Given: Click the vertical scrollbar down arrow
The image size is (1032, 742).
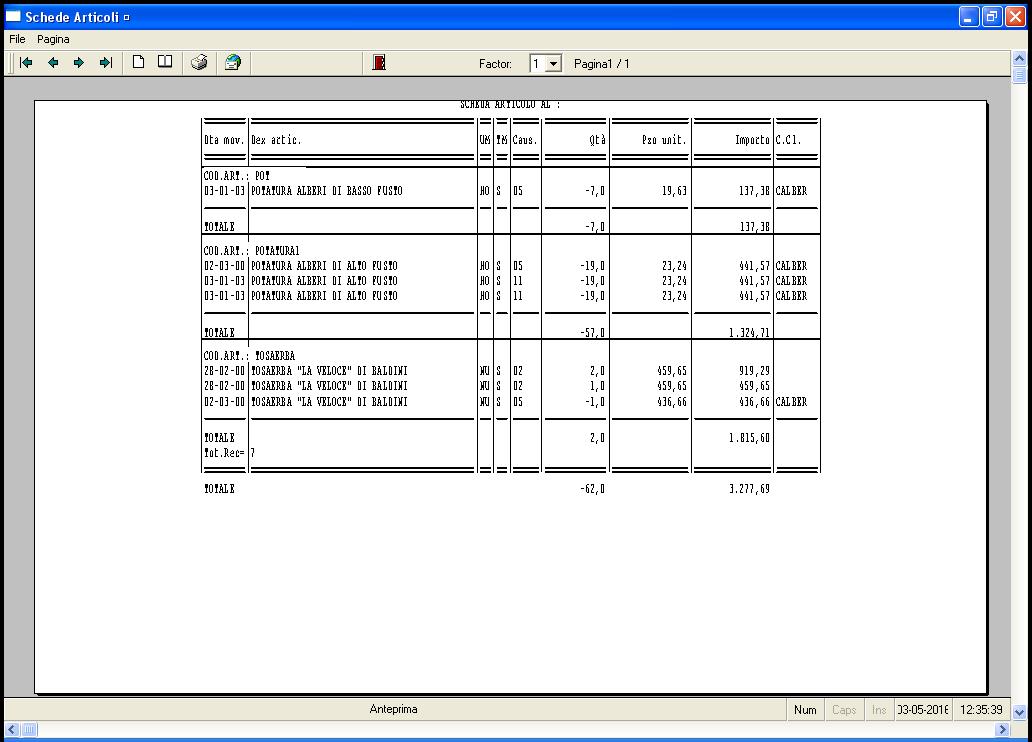Looking at the screenshot, I should coord(1019,712).
